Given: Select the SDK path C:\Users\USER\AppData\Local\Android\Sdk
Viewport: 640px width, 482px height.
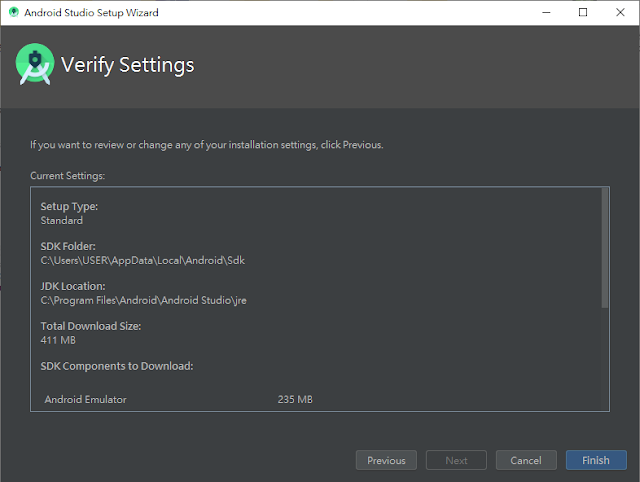Looking at the screenshot, I should pos(142,260).
